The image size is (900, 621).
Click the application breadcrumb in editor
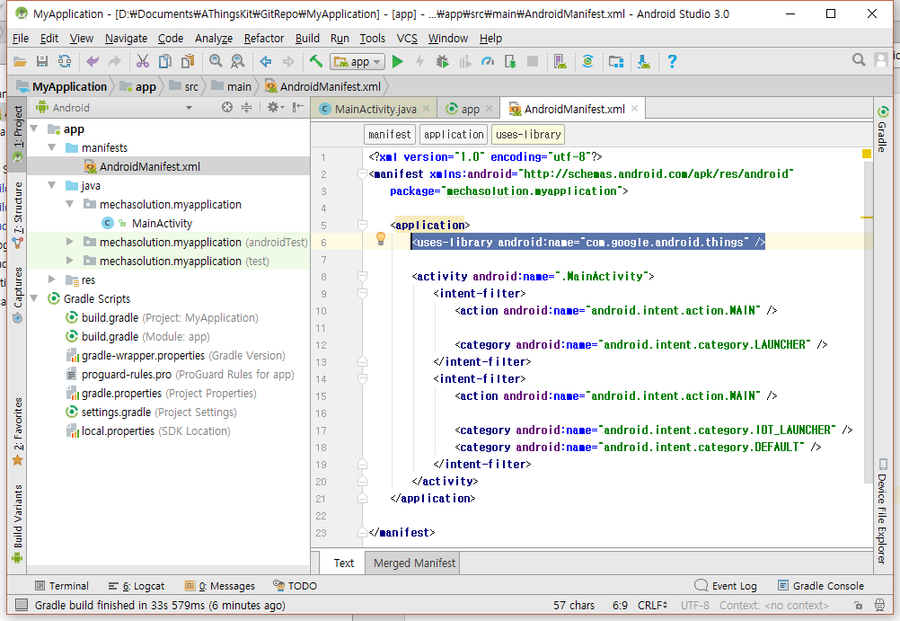tap(453, 134)
